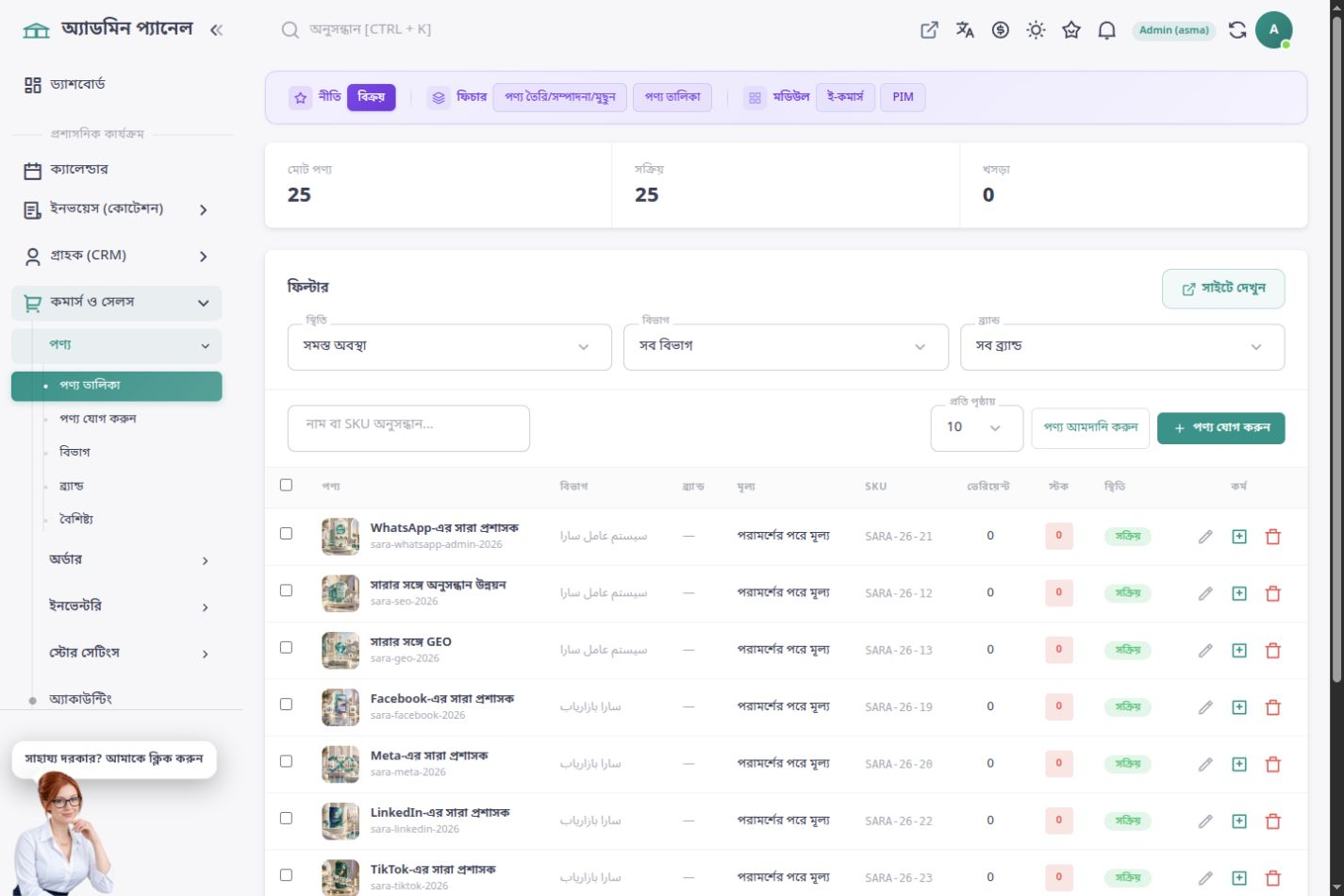Delete the TikTok product SARA-26-23
The height and width of the screenshot is (896, 1344).
click(x=1273, y=878)
